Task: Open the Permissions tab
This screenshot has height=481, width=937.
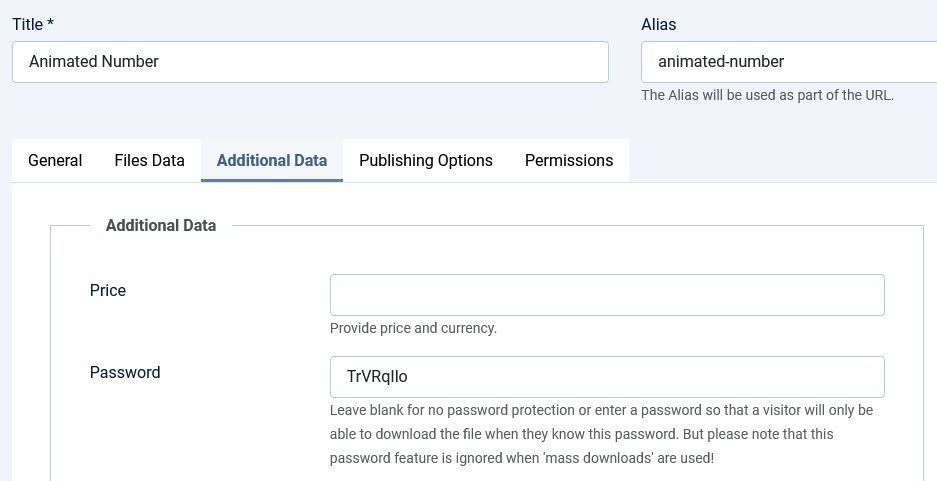Action: (569, 161)
